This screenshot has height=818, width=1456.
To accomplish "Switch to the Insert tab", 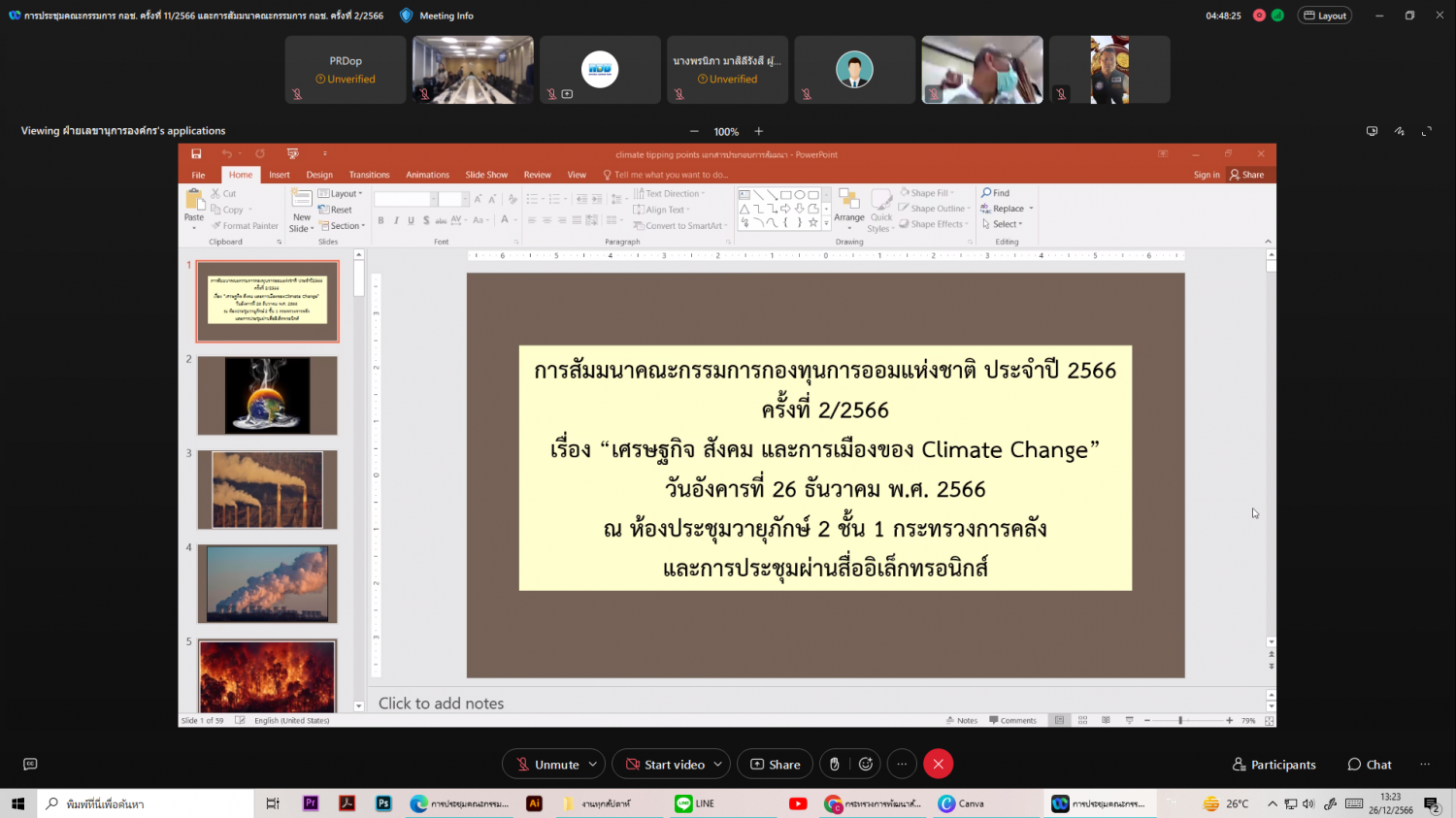I will point(280,175).
